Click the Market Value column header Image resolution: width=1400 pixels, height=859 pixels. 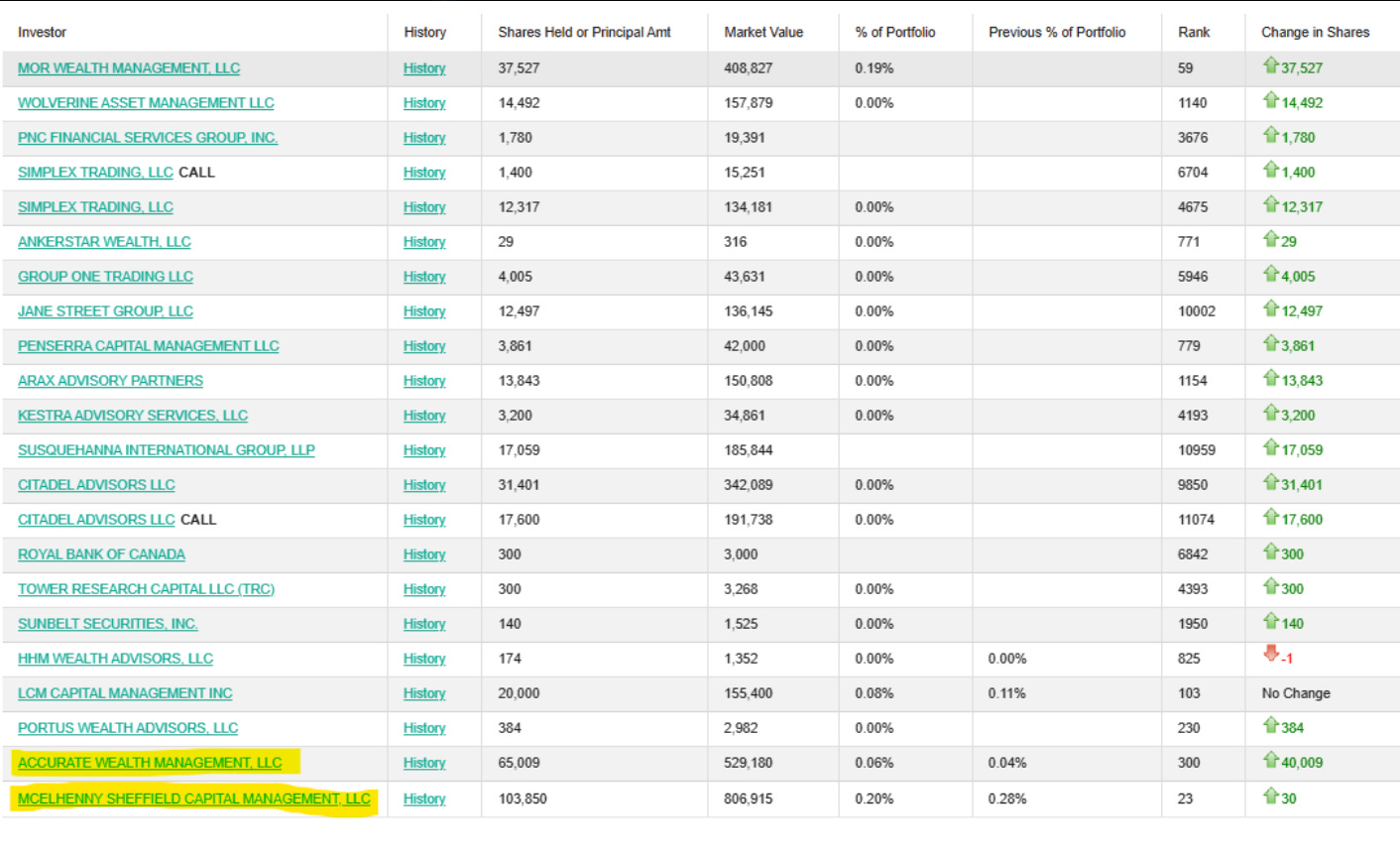click(763, 32)
